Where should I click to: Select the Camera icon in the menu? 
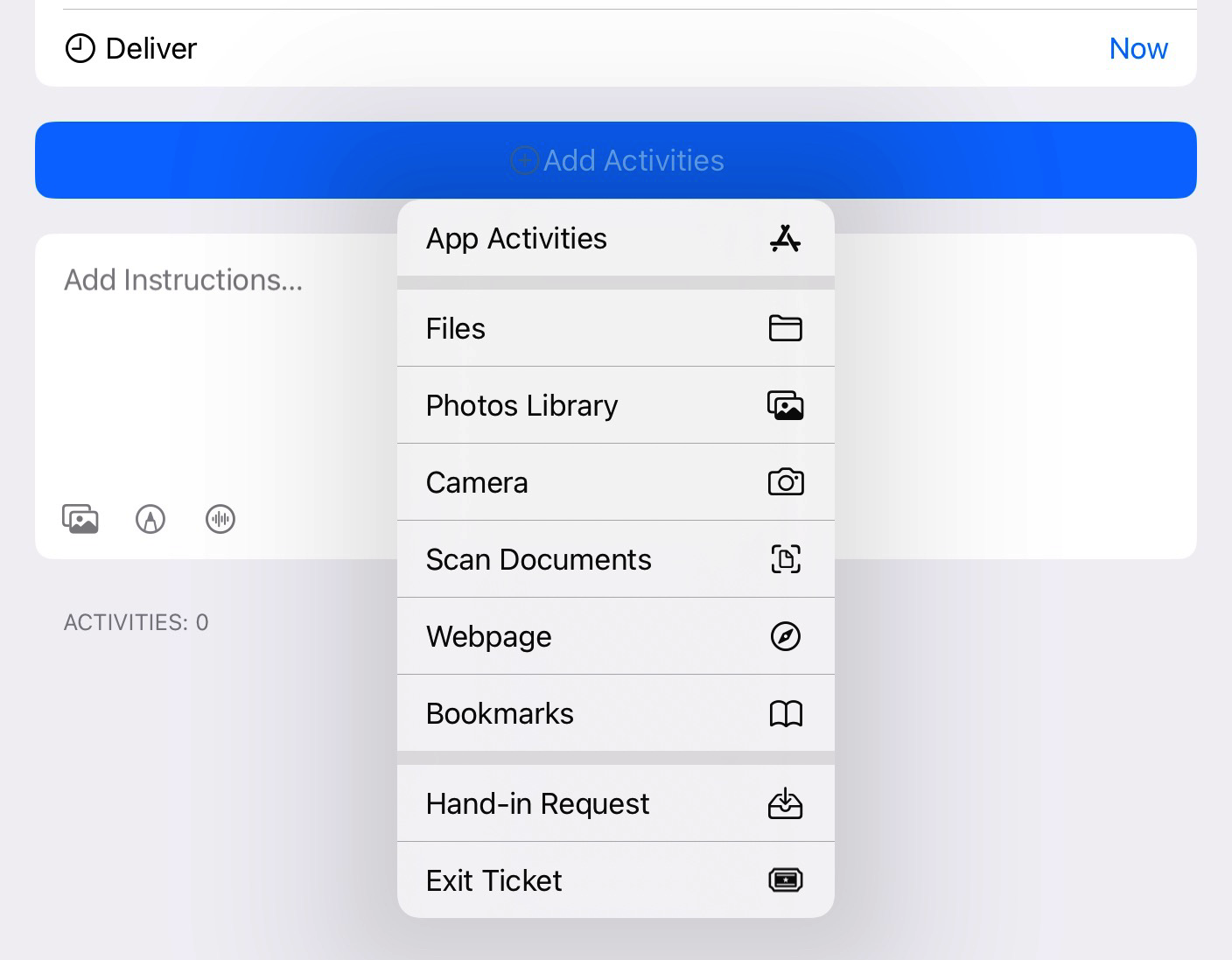tap(786, 482)
